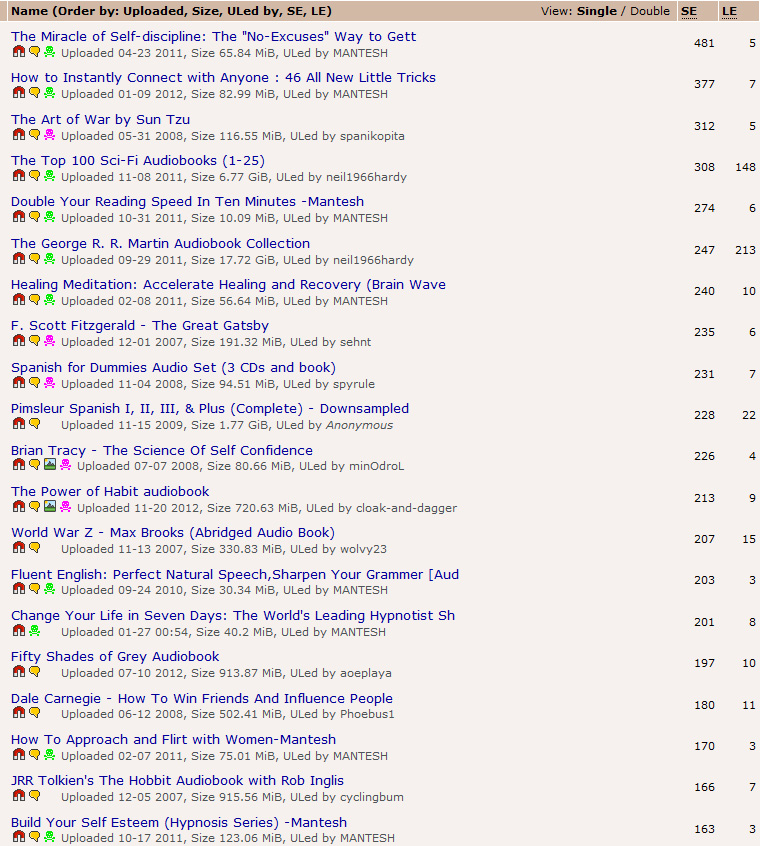This screenshot has height=846, width=764.
Task: Open Double Your Reading Speed In Ten Minutes
Action: [x=187, y=201]
